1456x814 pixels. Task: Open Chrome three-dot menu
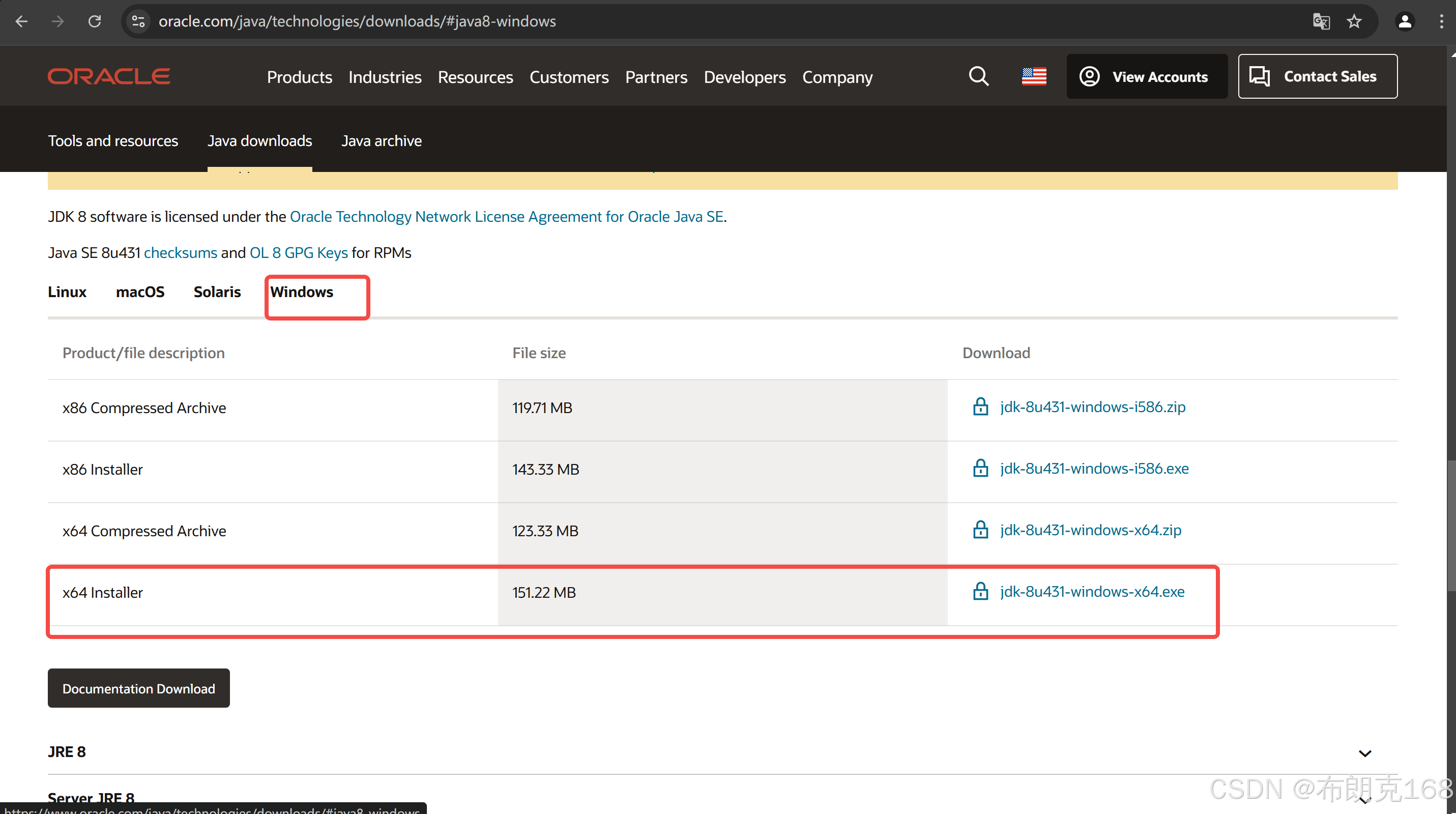coord(1441,21)
